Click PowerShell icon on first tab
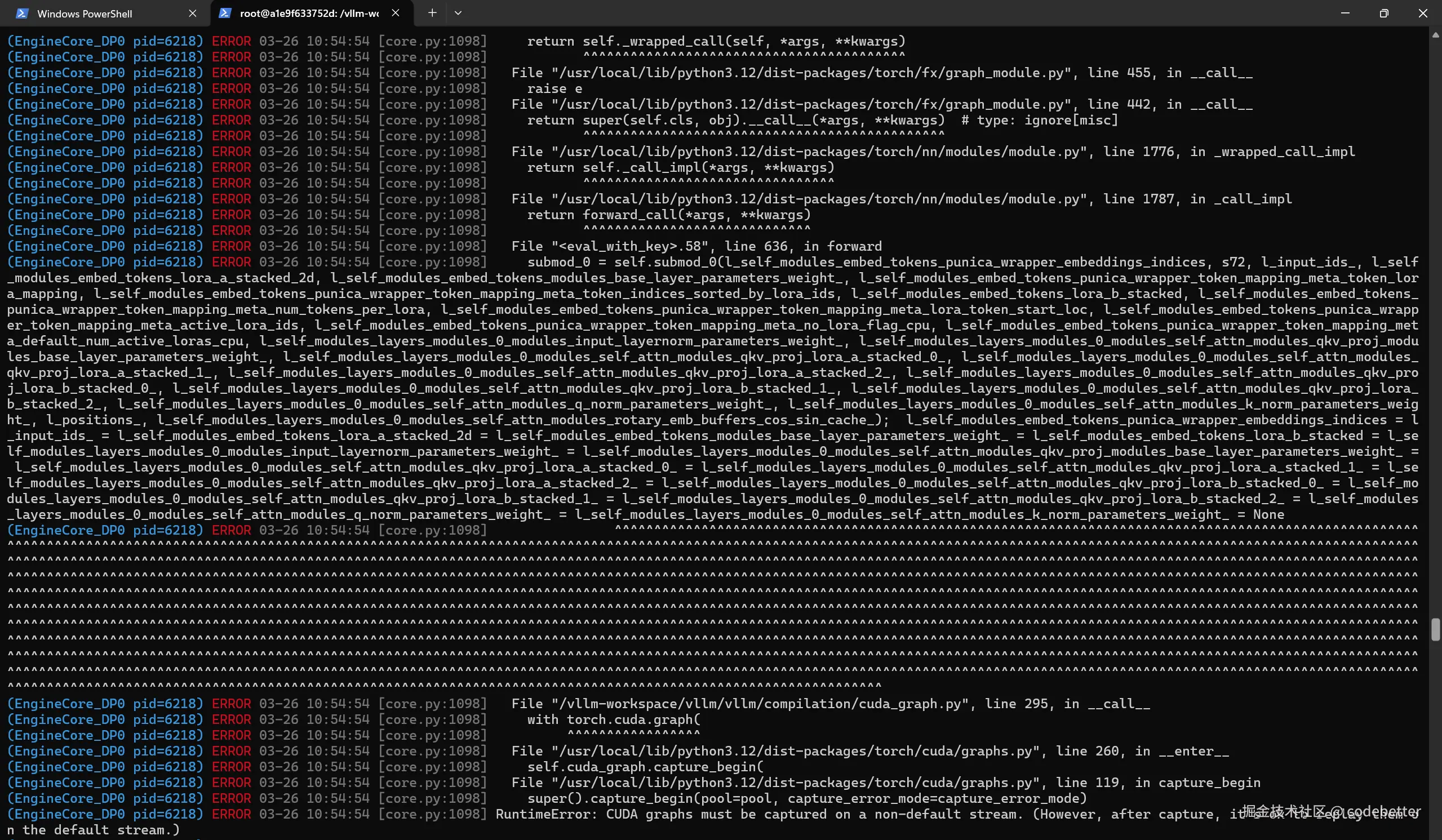Image resolution: width=1442 pixels, height=840 pixels. (x=22, y=13)
